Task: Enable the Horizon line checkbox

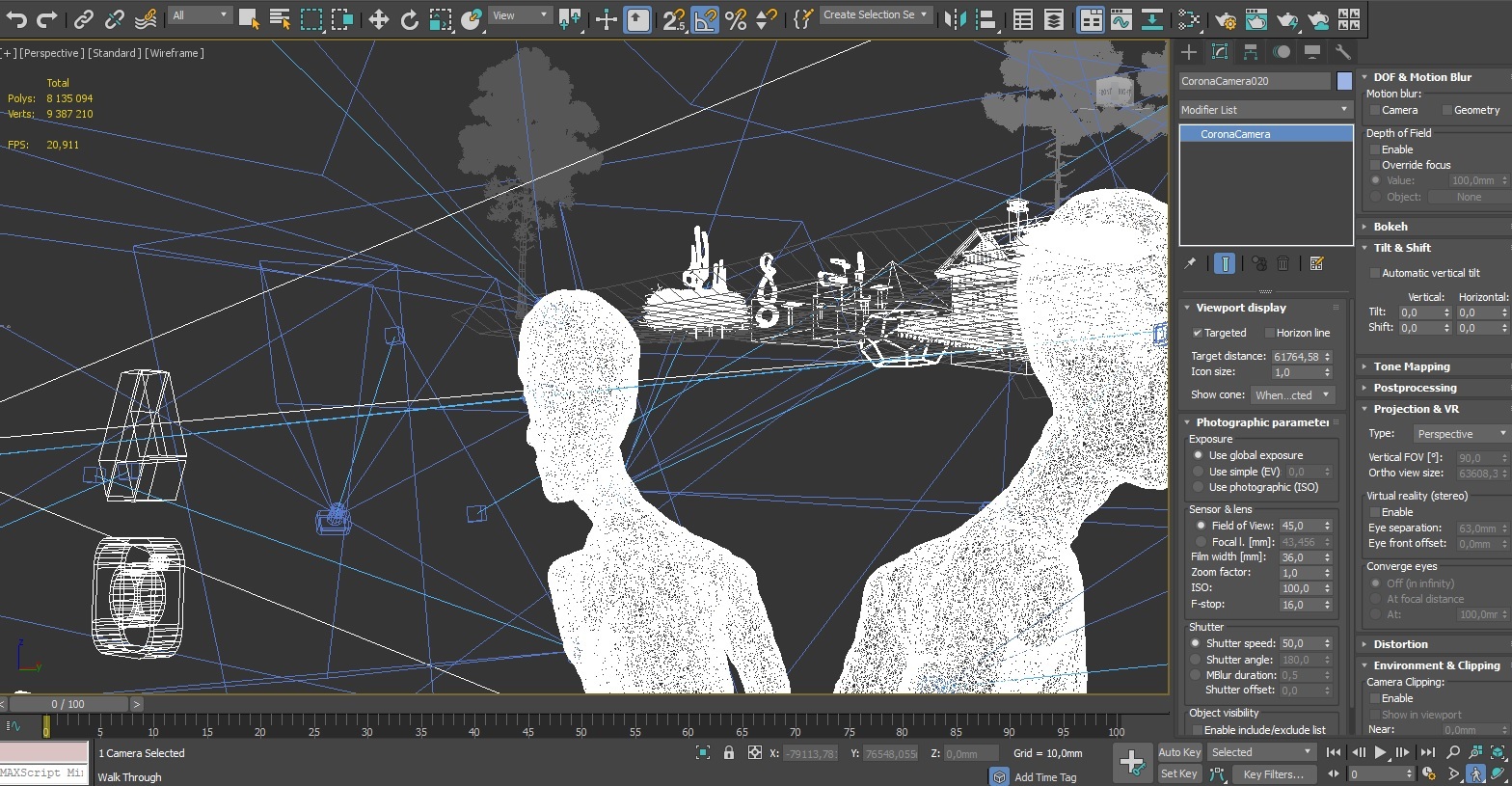Action: coord(1269,333)
